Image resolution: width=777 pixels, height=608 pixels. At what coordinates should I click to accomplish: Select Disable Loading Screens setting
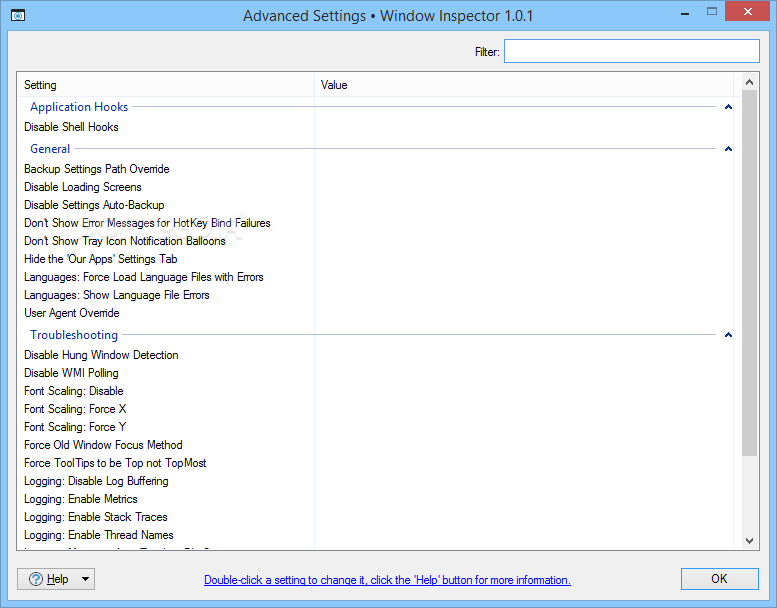click(x=83, y=187)
